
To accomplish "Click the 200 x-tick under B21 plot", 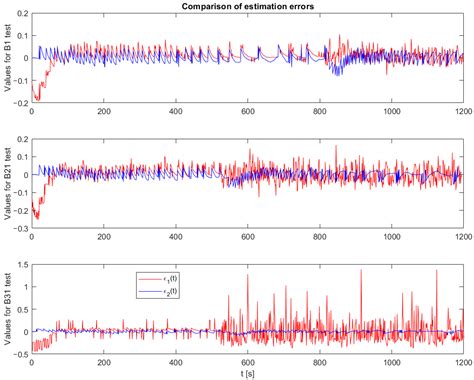I will pyautogui.click(x=104, y=237).
